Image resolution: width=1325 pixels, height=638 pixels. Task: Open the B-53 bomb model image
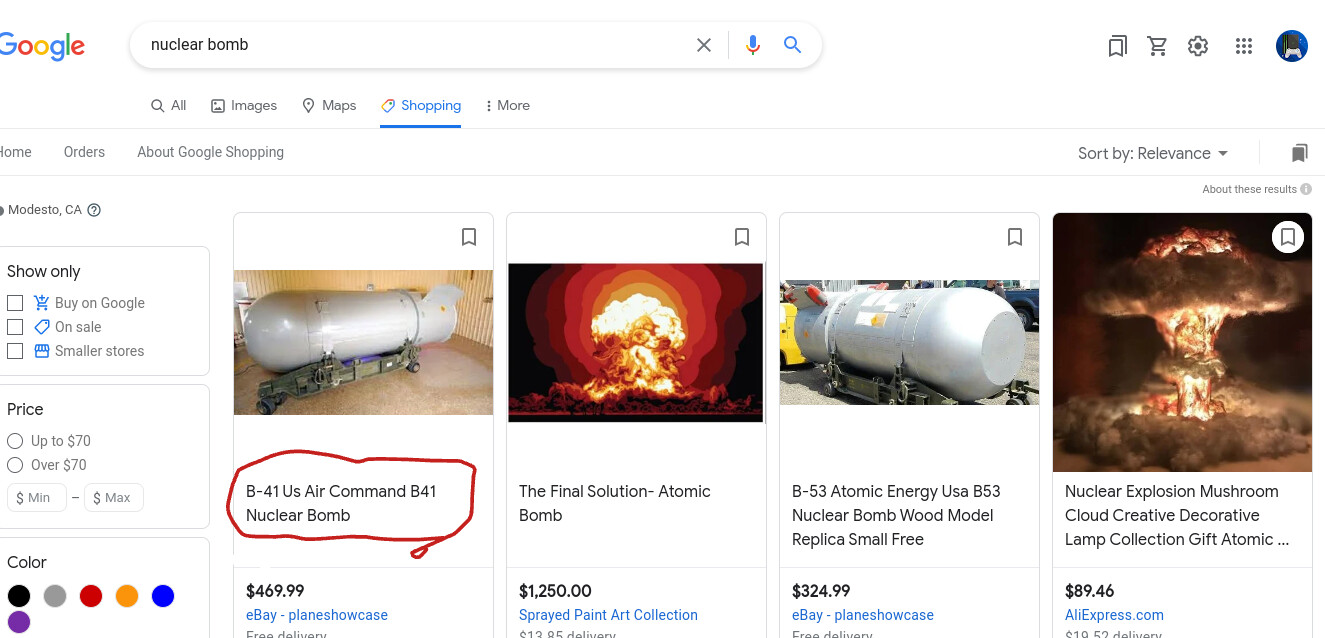point(909,342)
